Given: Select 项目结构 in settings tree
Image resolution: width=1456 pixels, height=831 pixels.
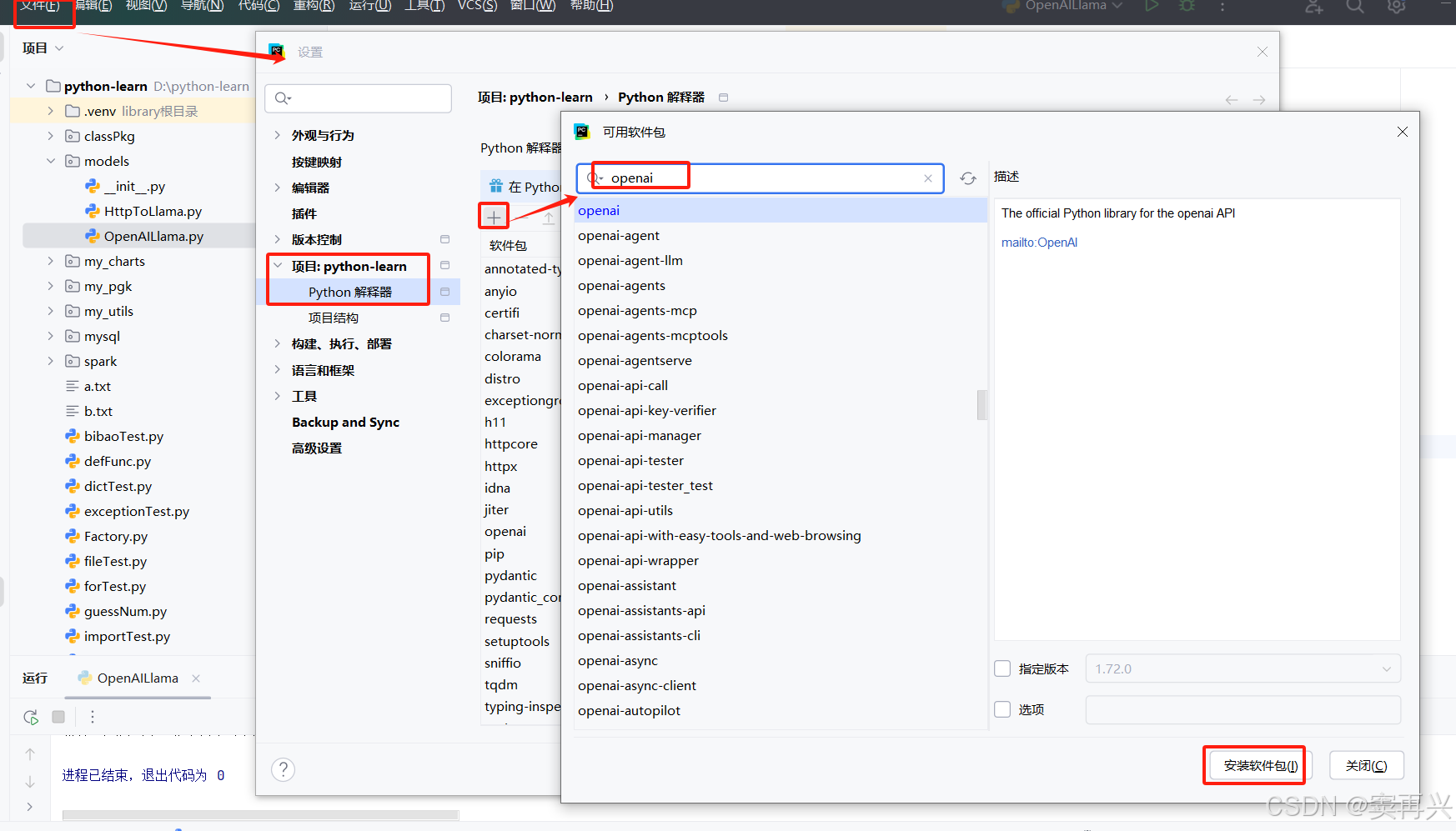Looking at the screenshot, I should tap(334, 318).
